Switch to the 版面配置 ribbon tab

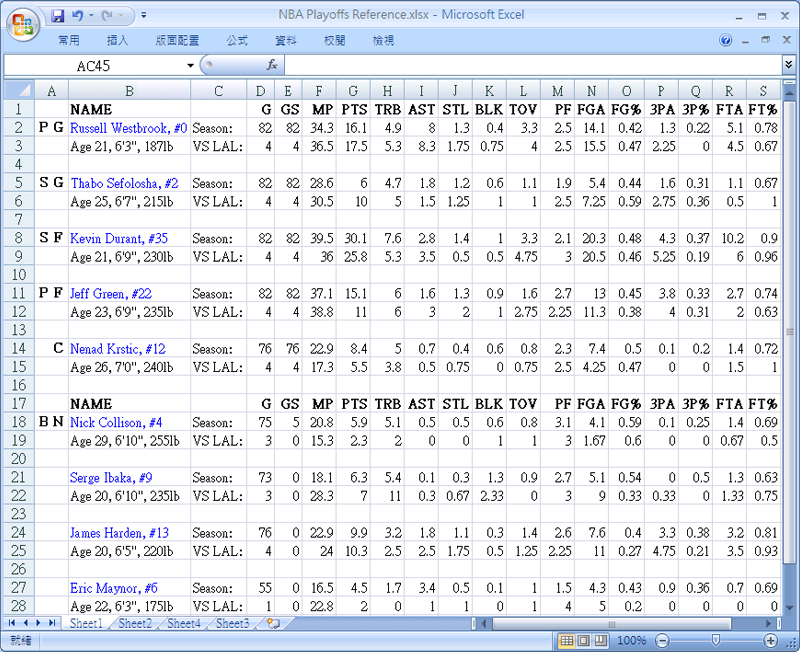177,40
